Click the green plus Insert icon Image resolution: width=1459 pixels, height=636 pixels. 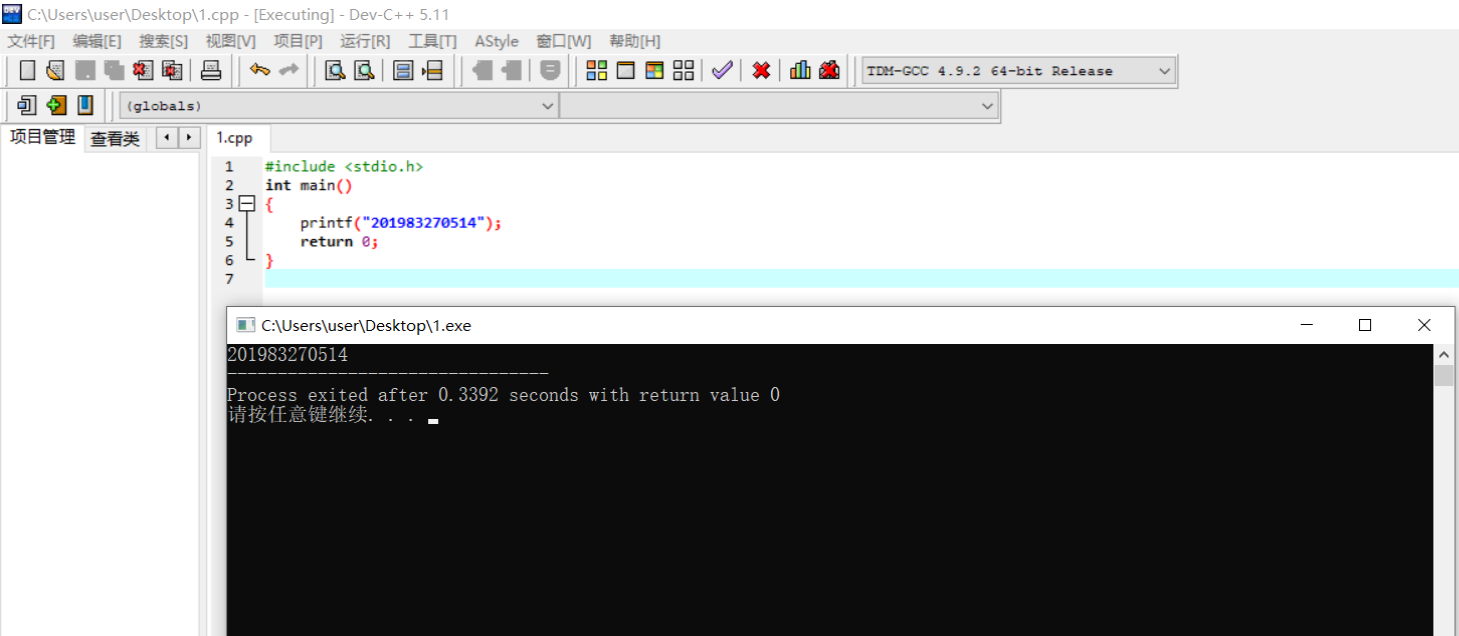(56, 105)
